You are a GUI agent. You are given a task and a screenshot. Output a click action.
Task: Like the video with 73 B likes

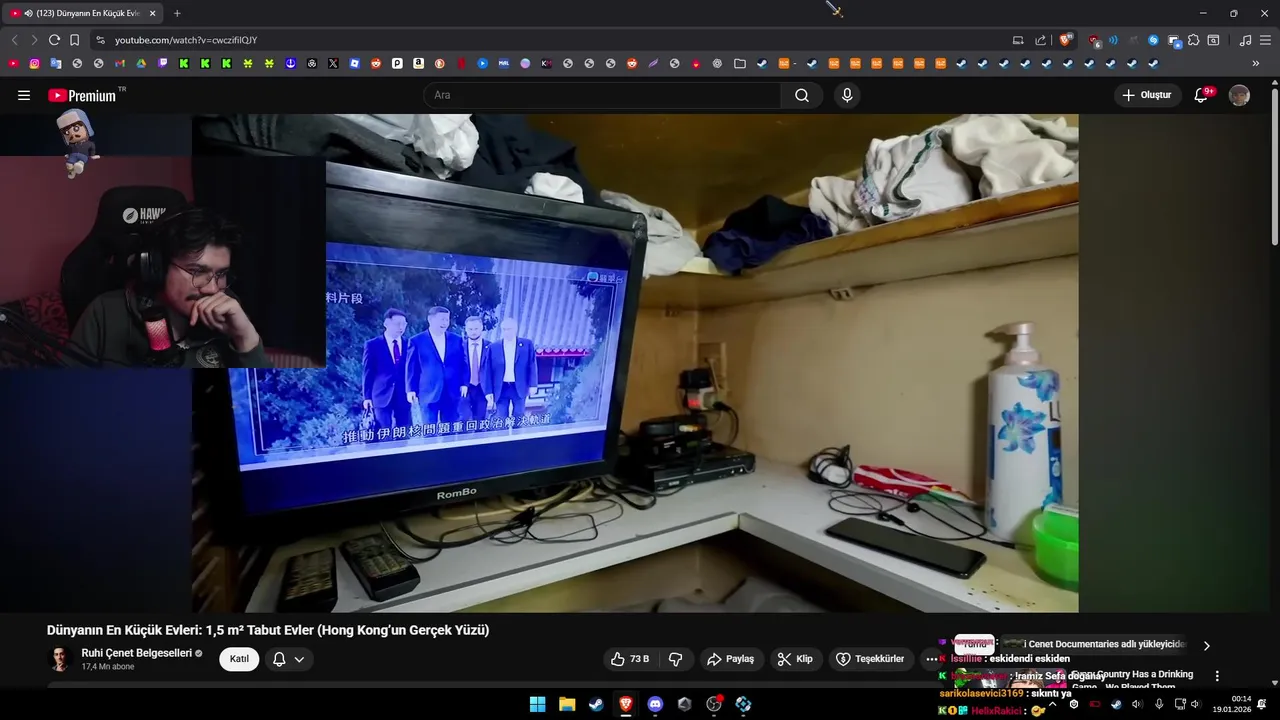[x=630, y=659]
